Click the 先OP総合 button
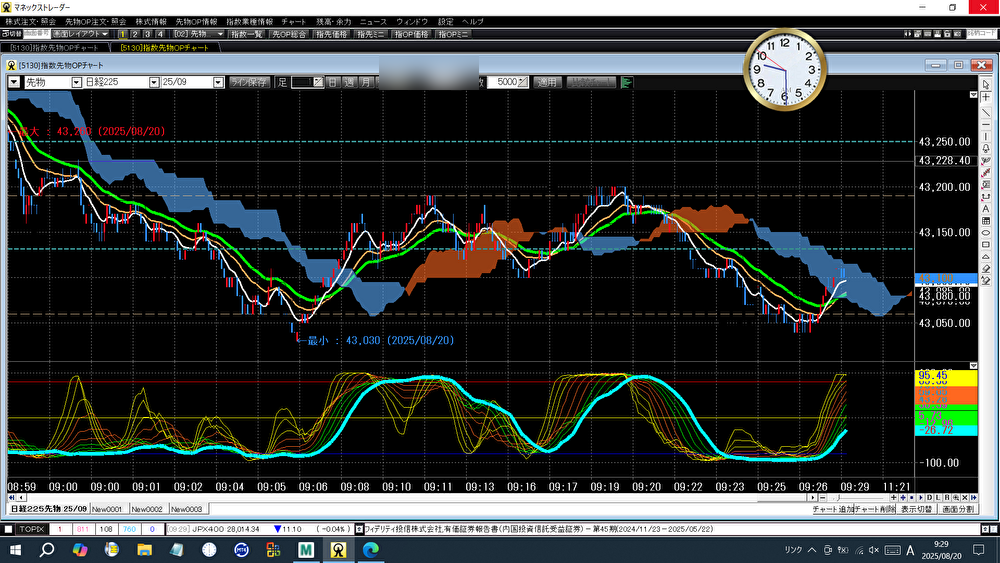The height and width of the screenshot is (563, 1000). [290, 34]
